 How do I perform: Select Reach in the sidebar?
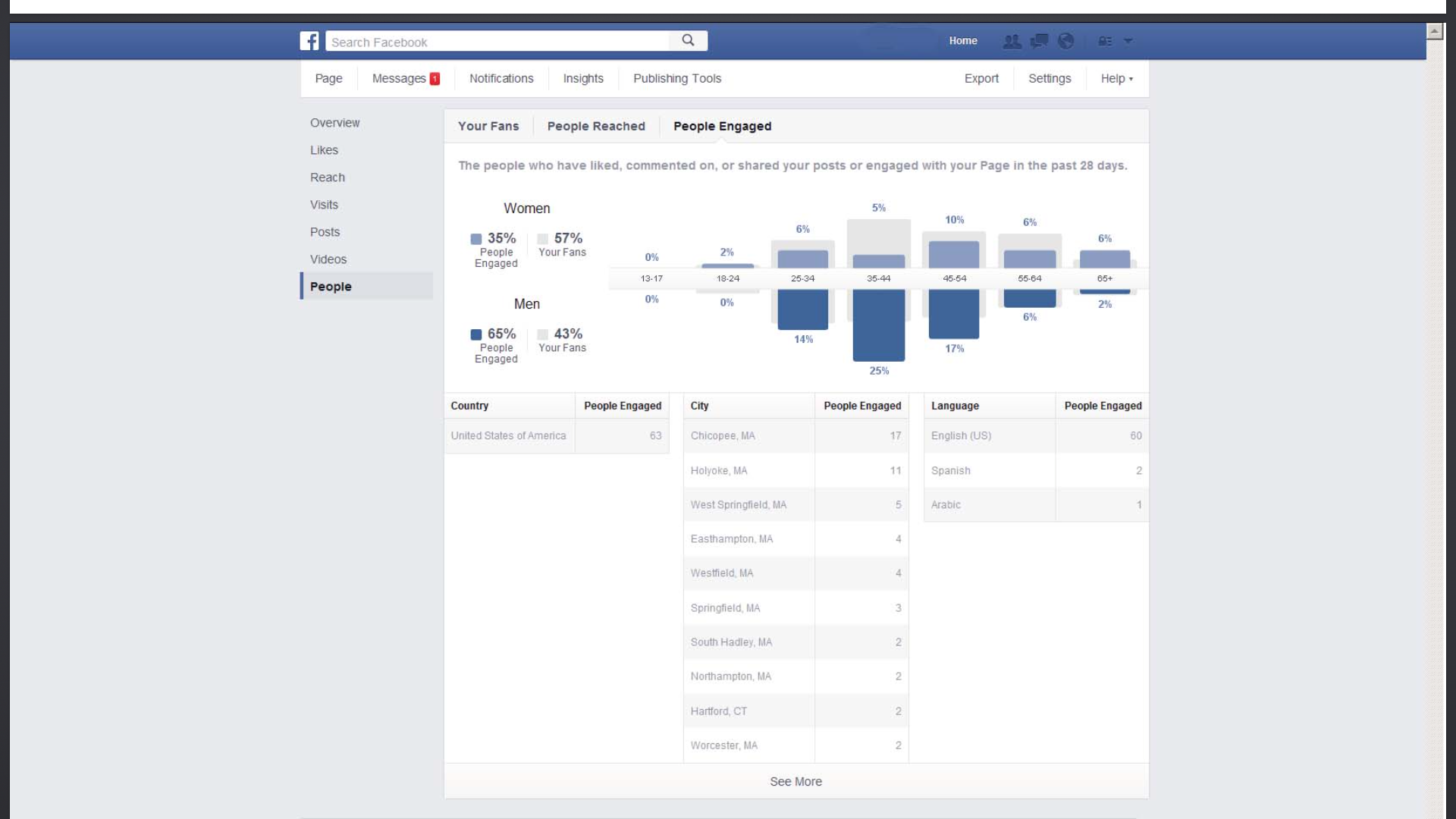tap(328, 177)
